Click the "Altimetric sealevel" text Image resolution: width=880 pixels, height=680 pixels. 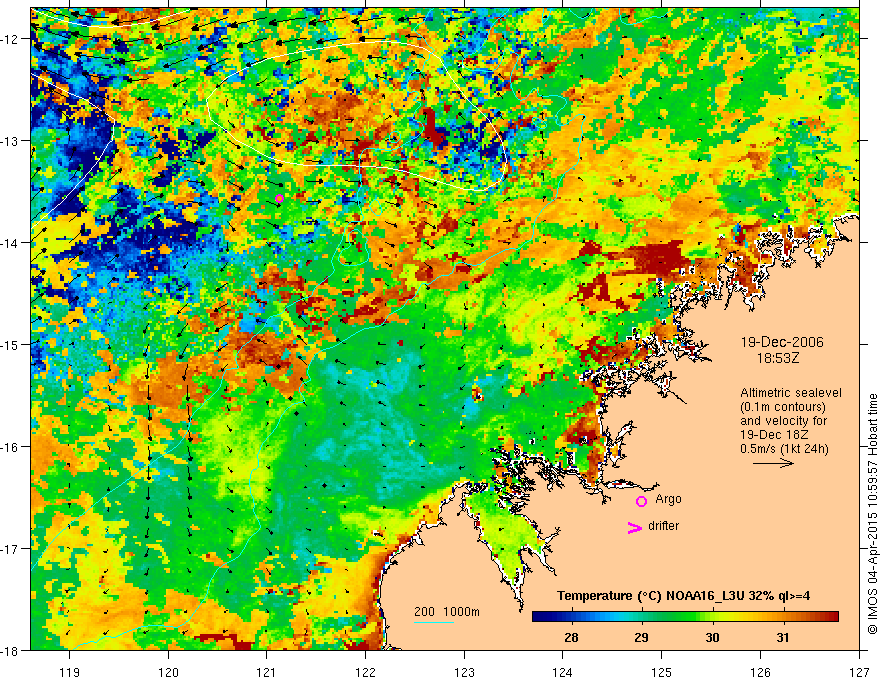coord(791,393)
